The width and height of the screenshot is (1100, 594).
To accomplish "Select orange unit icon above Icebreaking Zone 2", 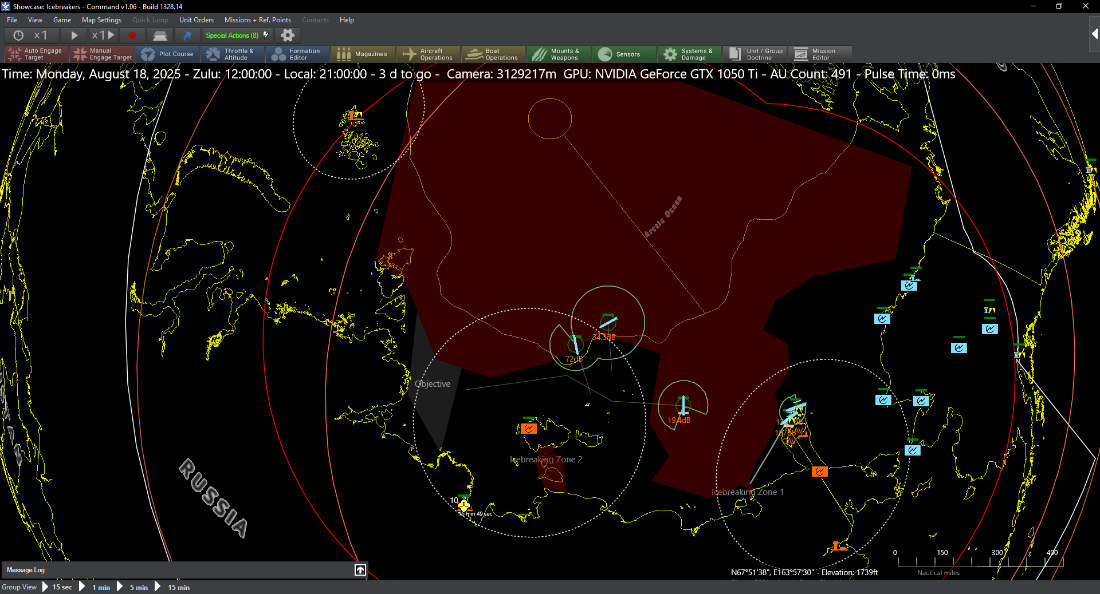I will click(529, 428).
